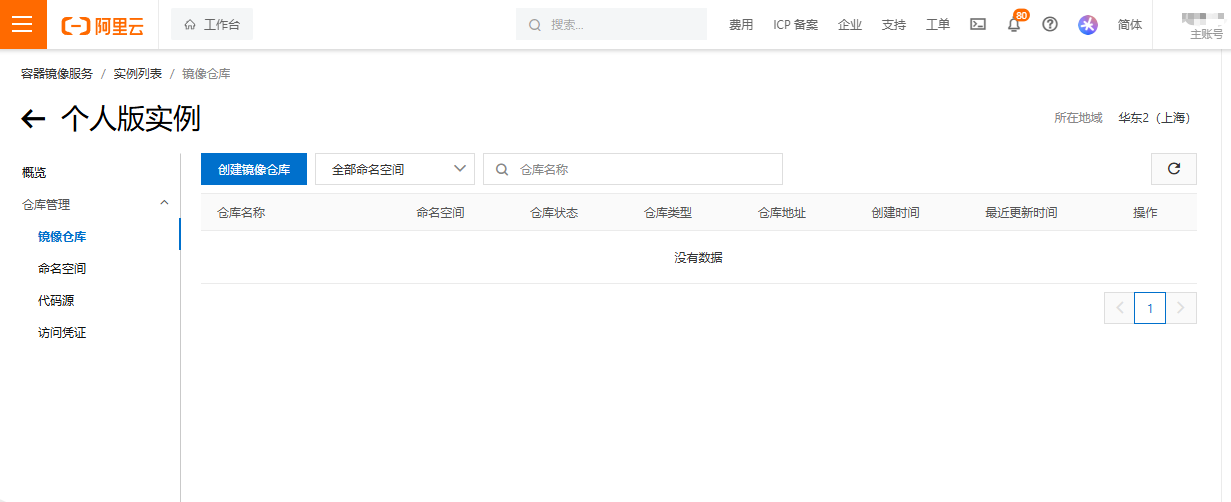Open the 全部命名空间 dropdown
1231x502 pixels.
coord(395,169)
